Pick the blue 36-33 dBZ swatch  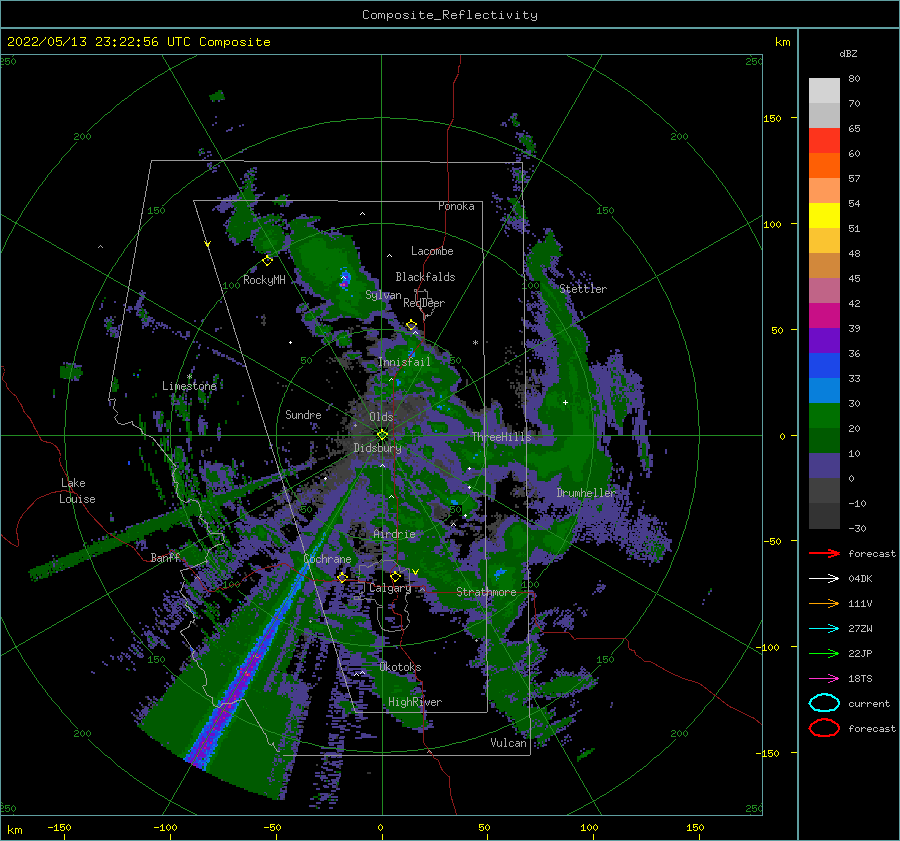pyautogui.click(x=824, y=365)
